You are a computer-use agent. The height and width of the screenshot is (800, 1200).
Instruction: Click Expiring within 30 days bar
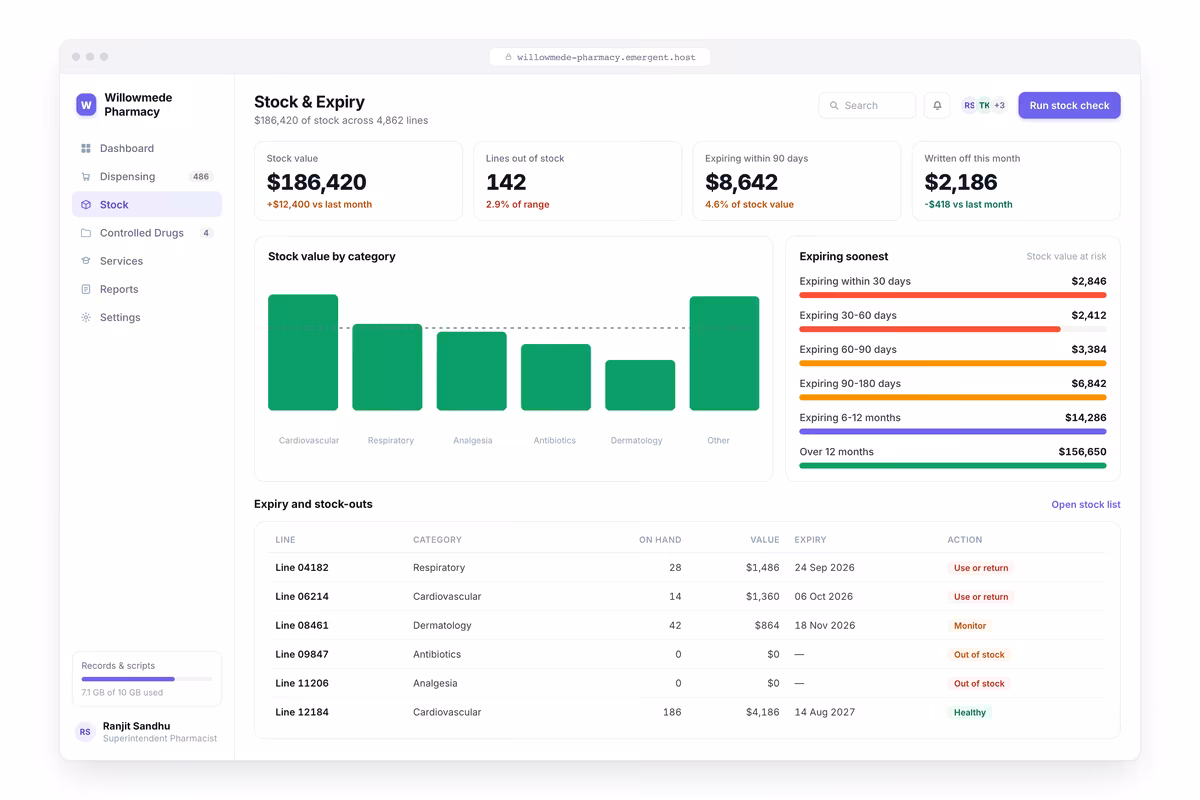(953, 295)
